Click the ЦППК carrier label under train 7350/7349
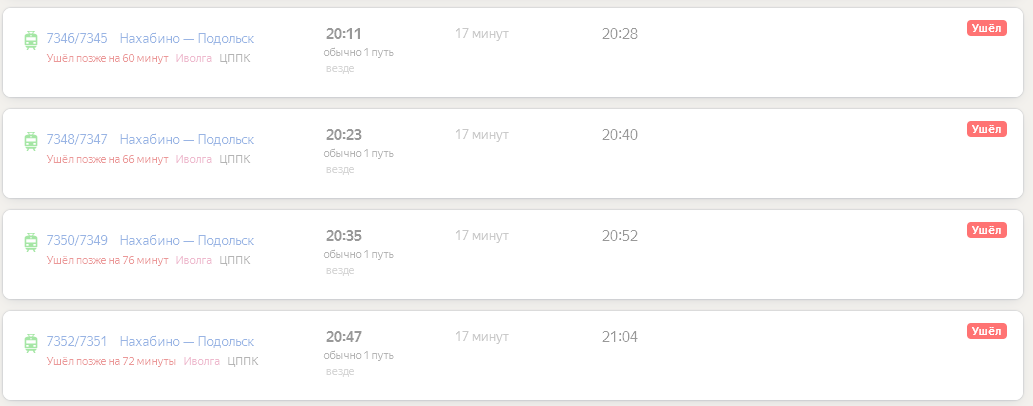 [x=235, y=260]
